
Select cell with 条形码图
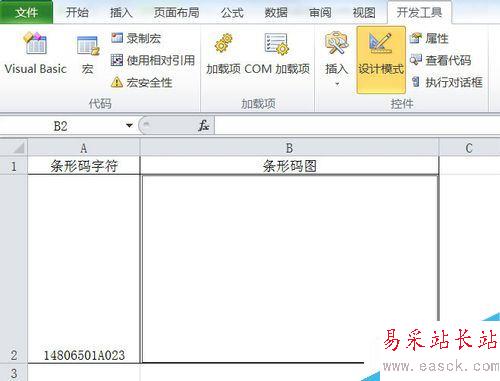click(289, 166)
